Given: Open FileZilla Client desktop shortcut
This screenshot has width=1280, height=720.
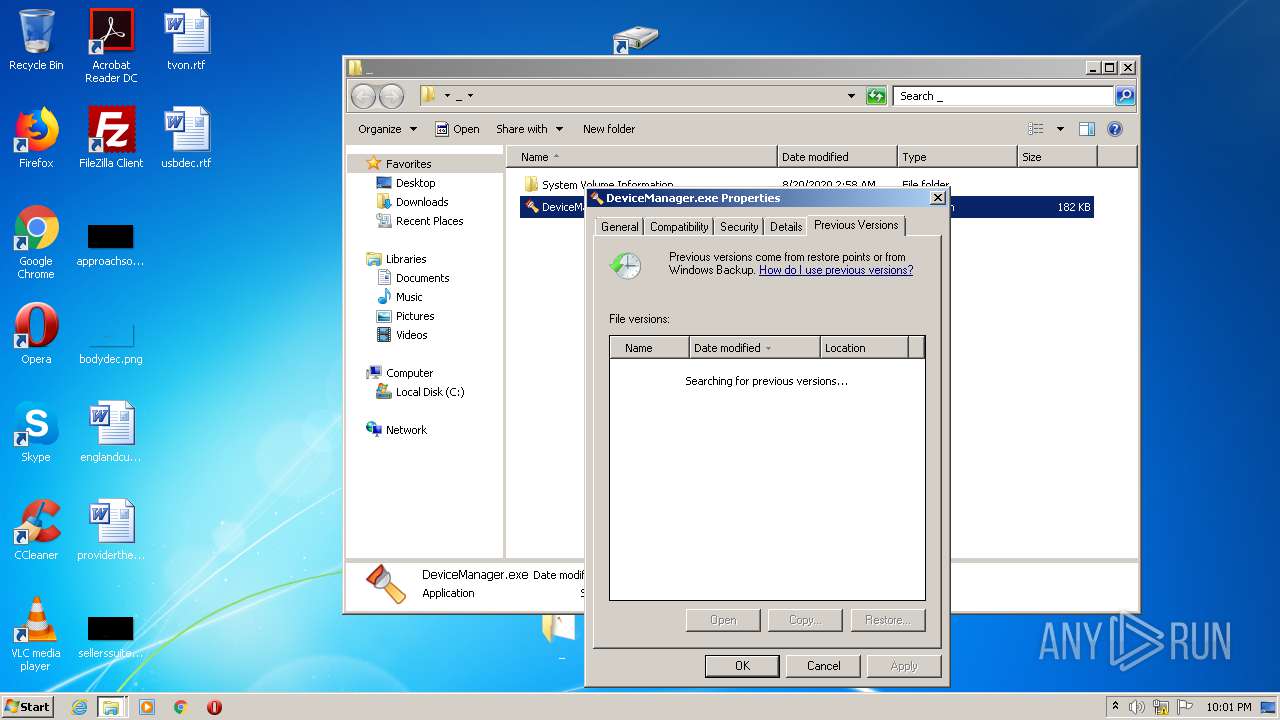Looking at the screenshot, I should 111,138.
